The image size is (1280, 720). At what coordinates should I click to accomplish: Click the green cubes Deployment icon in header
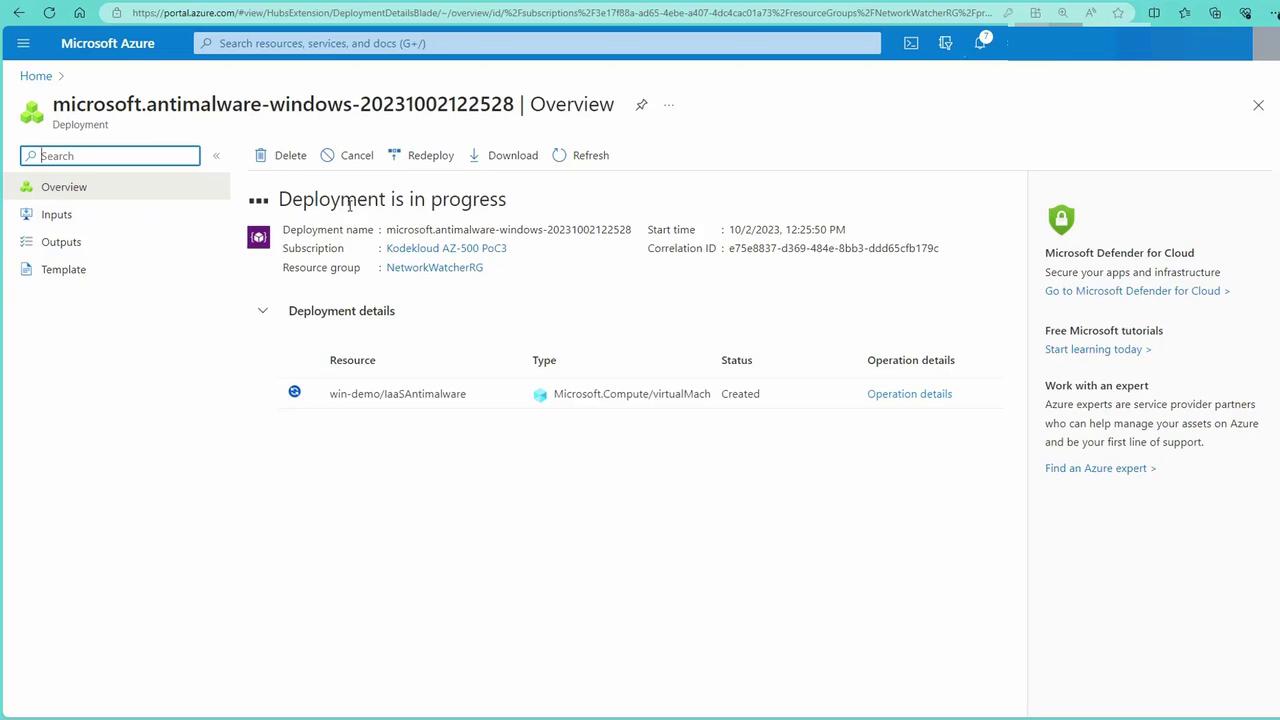[32, 112]
